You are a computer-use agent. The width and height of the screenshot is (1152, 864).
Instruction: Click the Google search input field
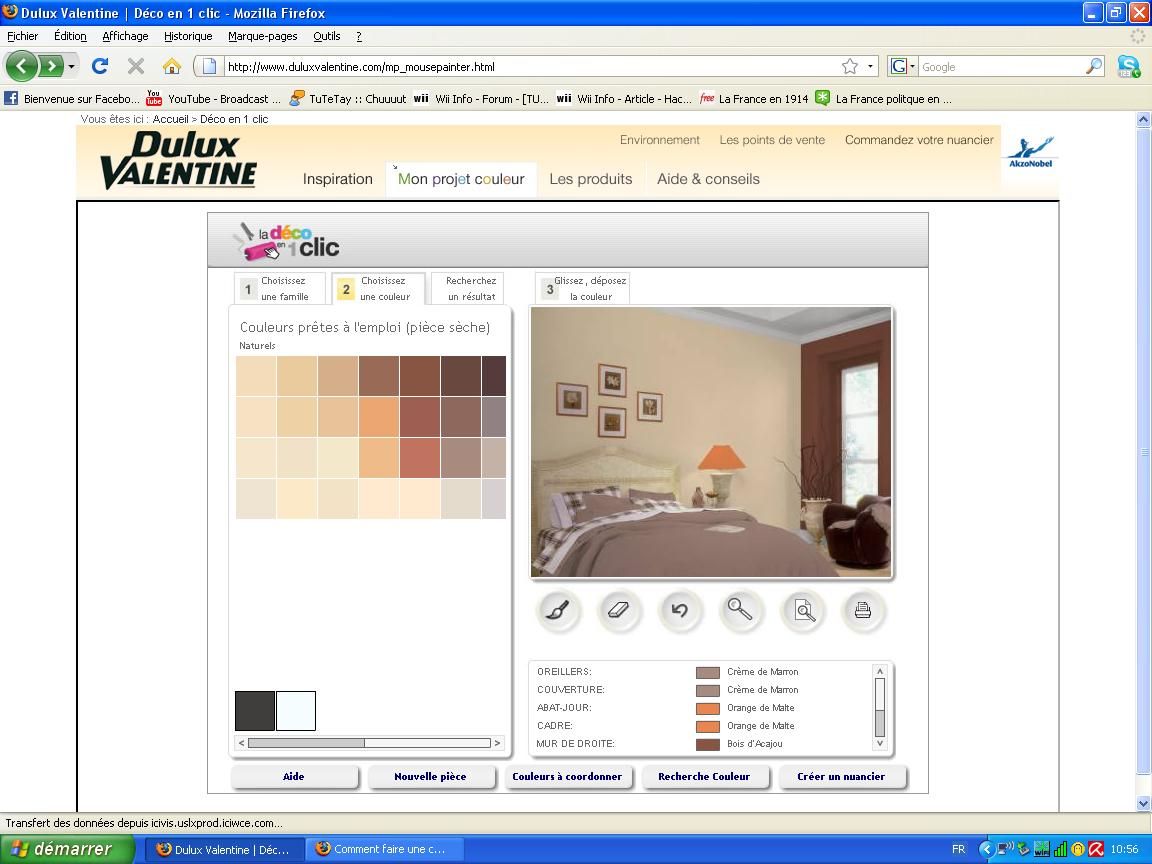pyautogui.click(x=1000, y=67)
